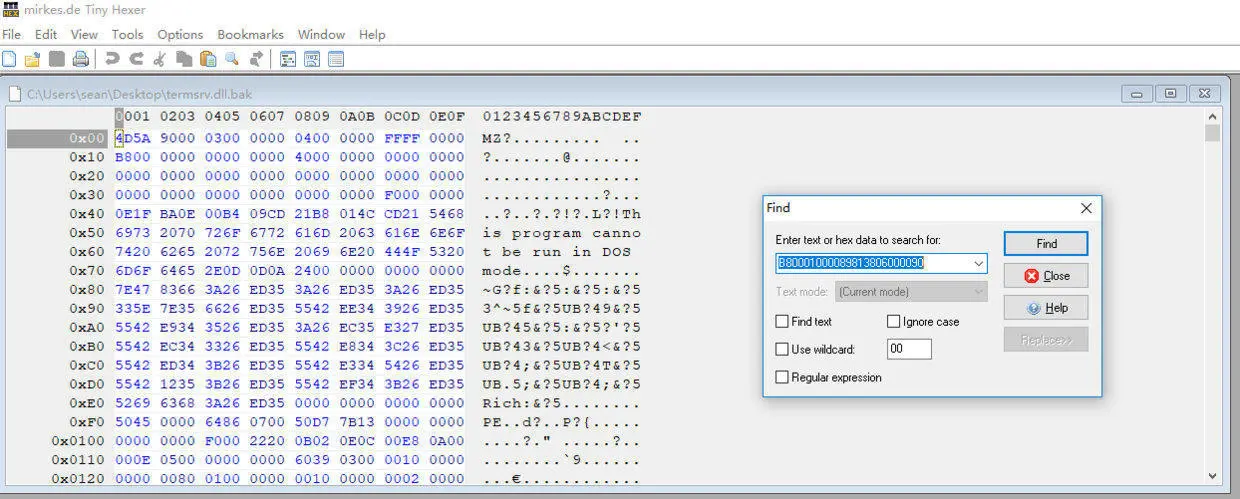Screen dimensions: 1240x499
Task: Undo last action via toolbar arrow
Action: 112,59
